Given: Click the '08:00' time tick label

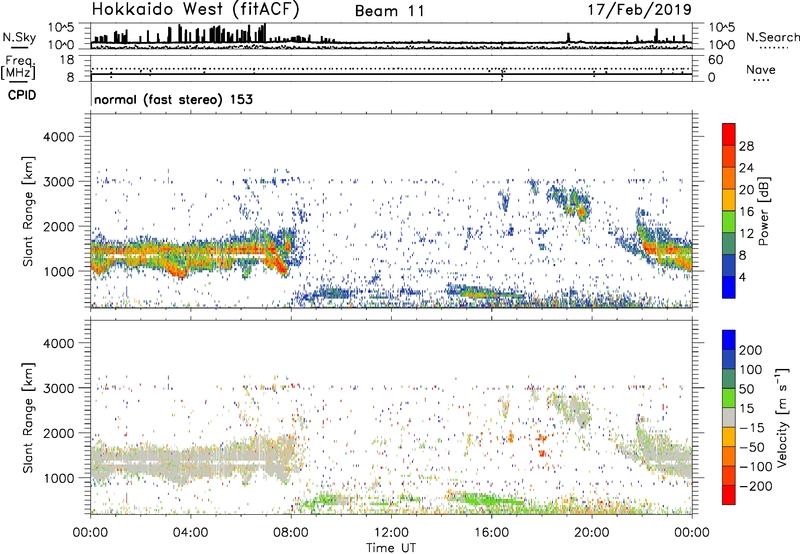Looking at the screenshot, I should (291, 533).
